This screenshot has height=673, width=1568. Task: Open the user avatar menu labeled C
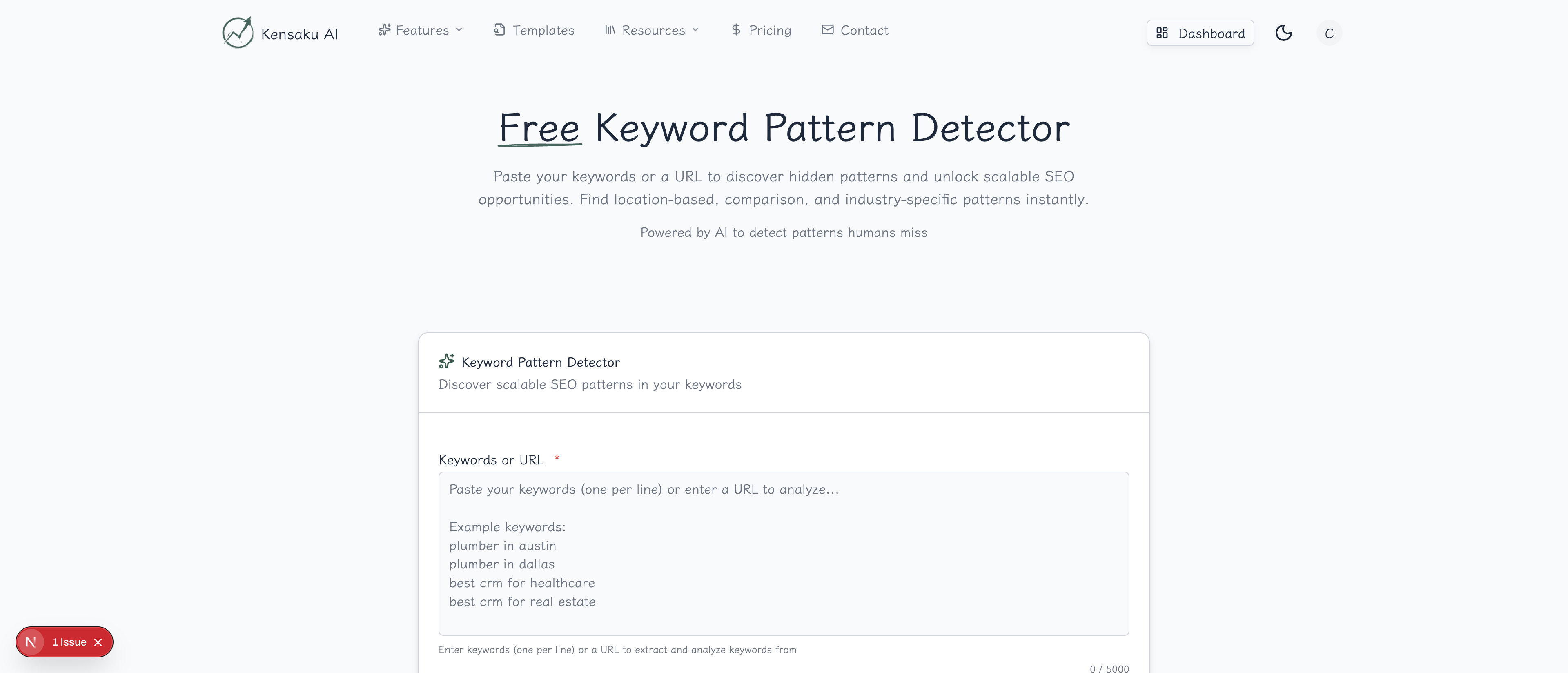click(x=1329, y=33)
